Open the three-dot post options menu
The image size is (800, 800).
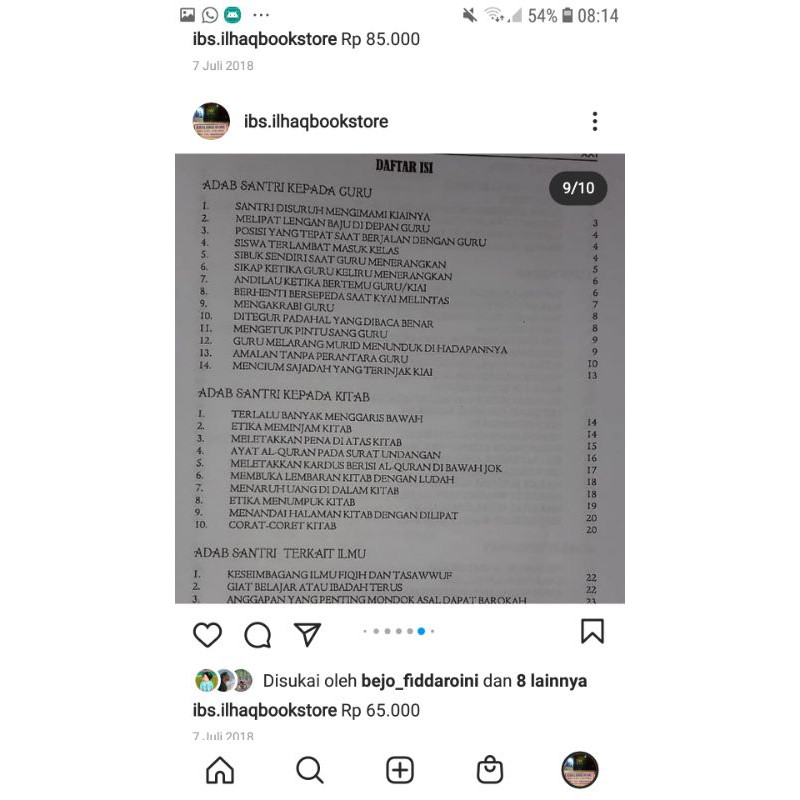(x=595, y=121)
